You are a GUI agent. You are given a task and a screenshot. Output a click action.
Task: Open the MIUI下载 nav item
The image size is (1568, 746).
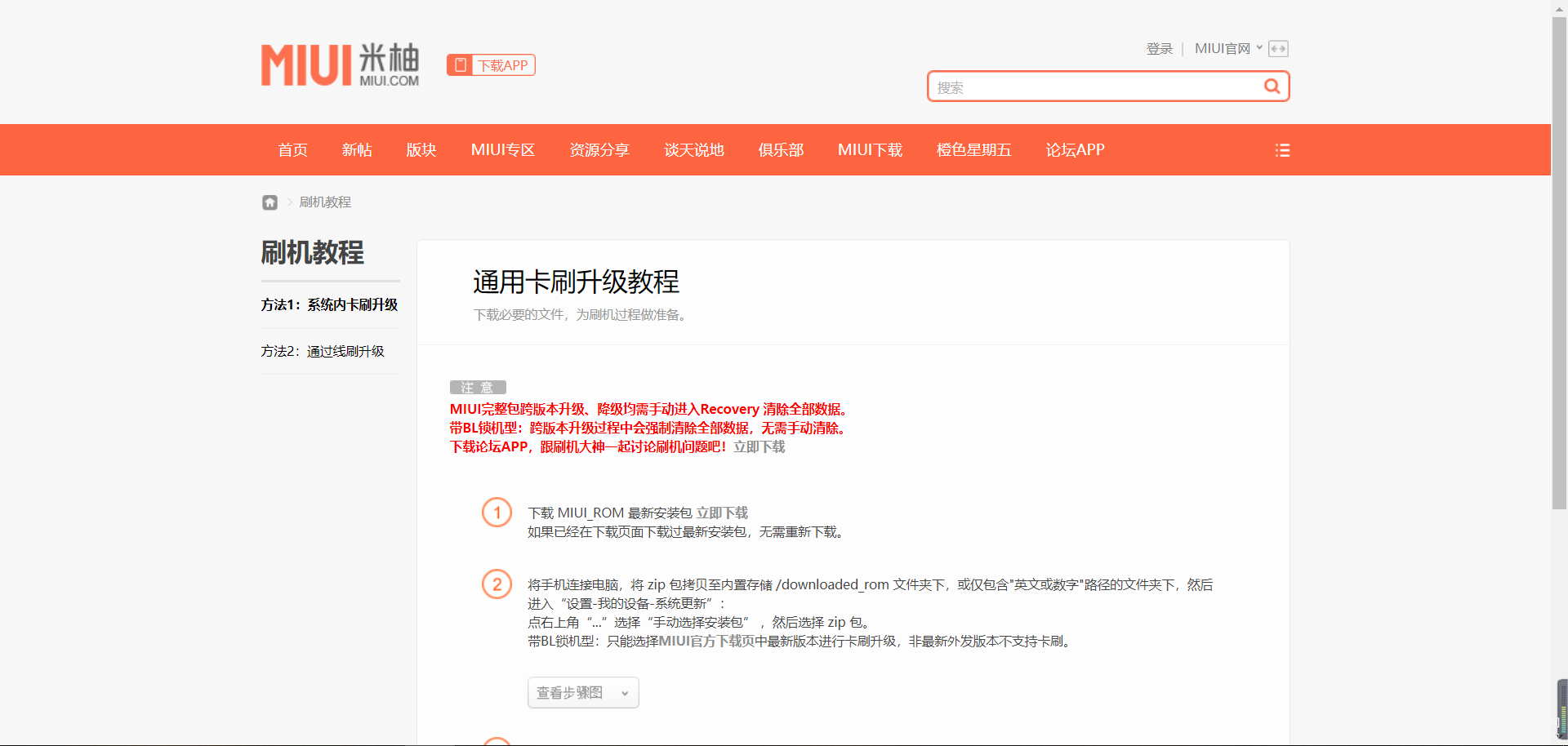pyautogui.click(x=870, y=150)
